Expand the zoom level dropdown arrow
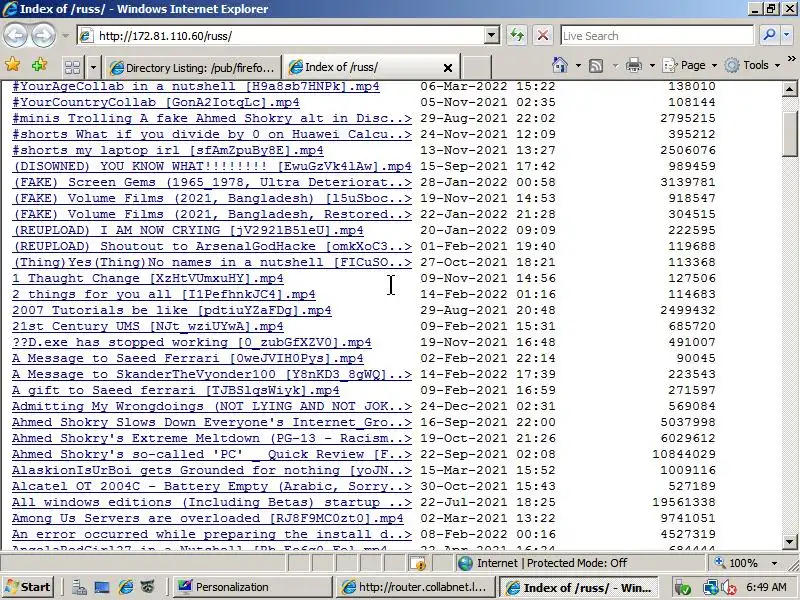The height and width of the screenshot is (600, 800). [x=774, y=564]
